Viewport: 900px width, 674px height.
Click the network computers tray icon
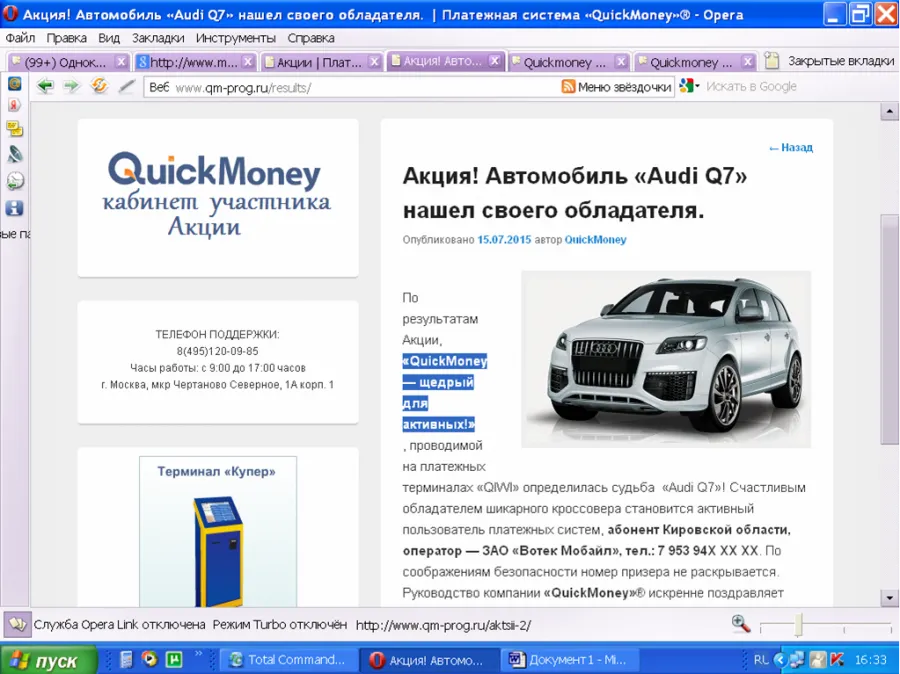pos(797,660)
